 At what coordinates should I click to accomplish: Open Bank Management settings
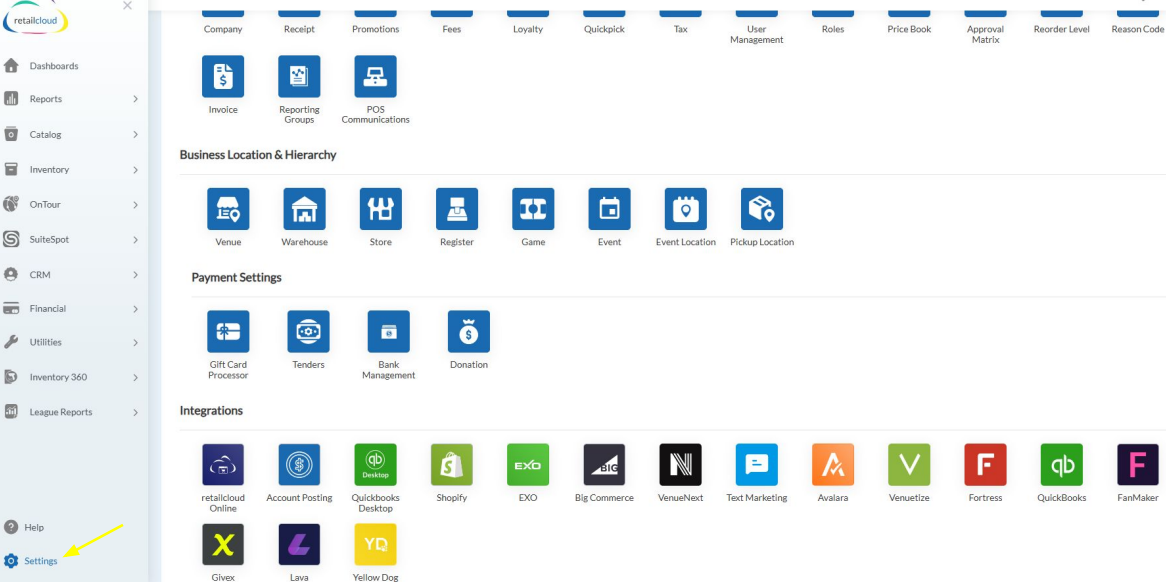[388, 332]
